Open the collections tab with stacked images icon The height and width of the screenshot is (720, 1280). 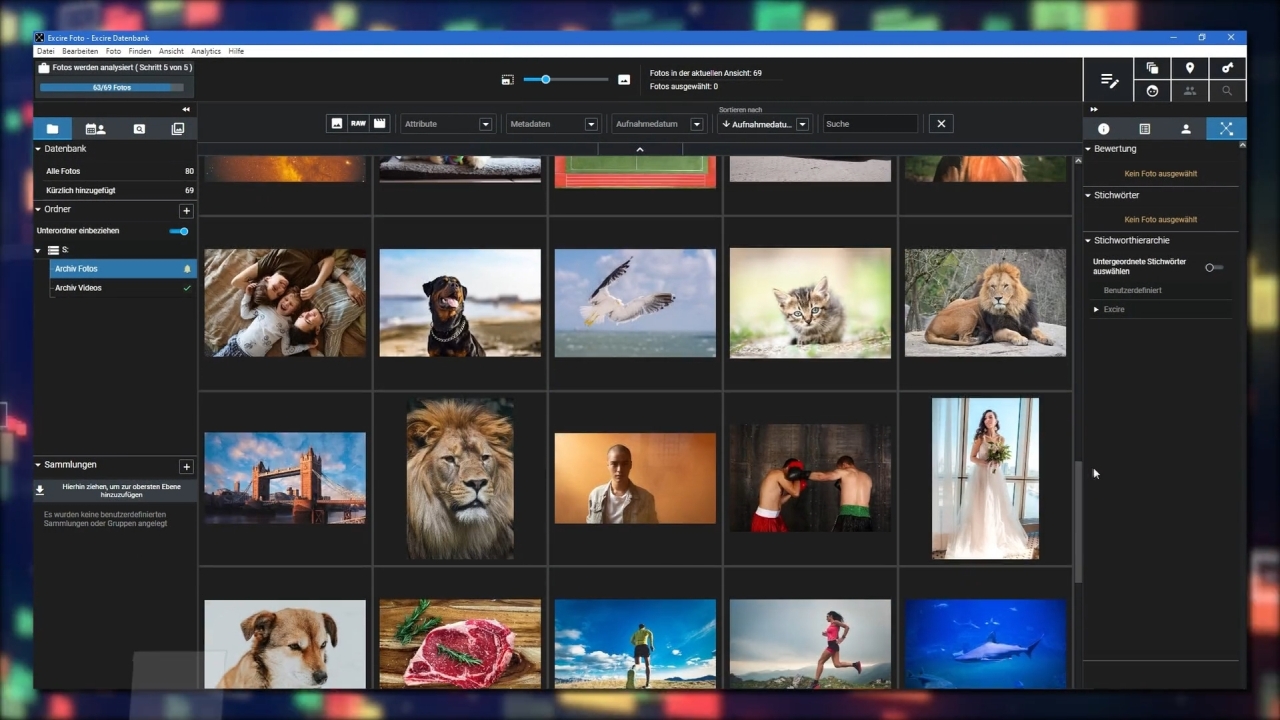point(178,129)
